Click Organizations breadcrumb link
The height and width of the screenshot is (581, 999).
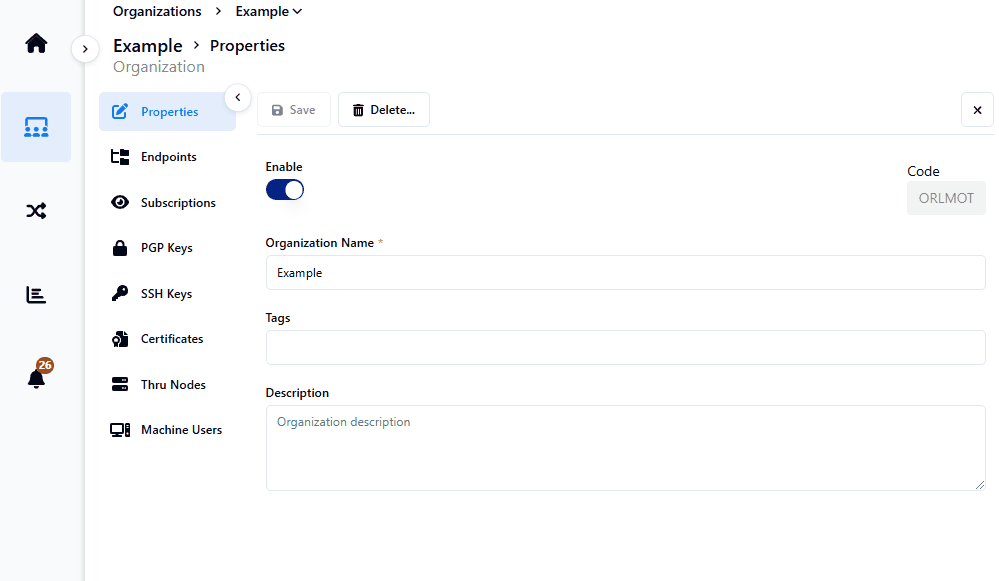157,12
